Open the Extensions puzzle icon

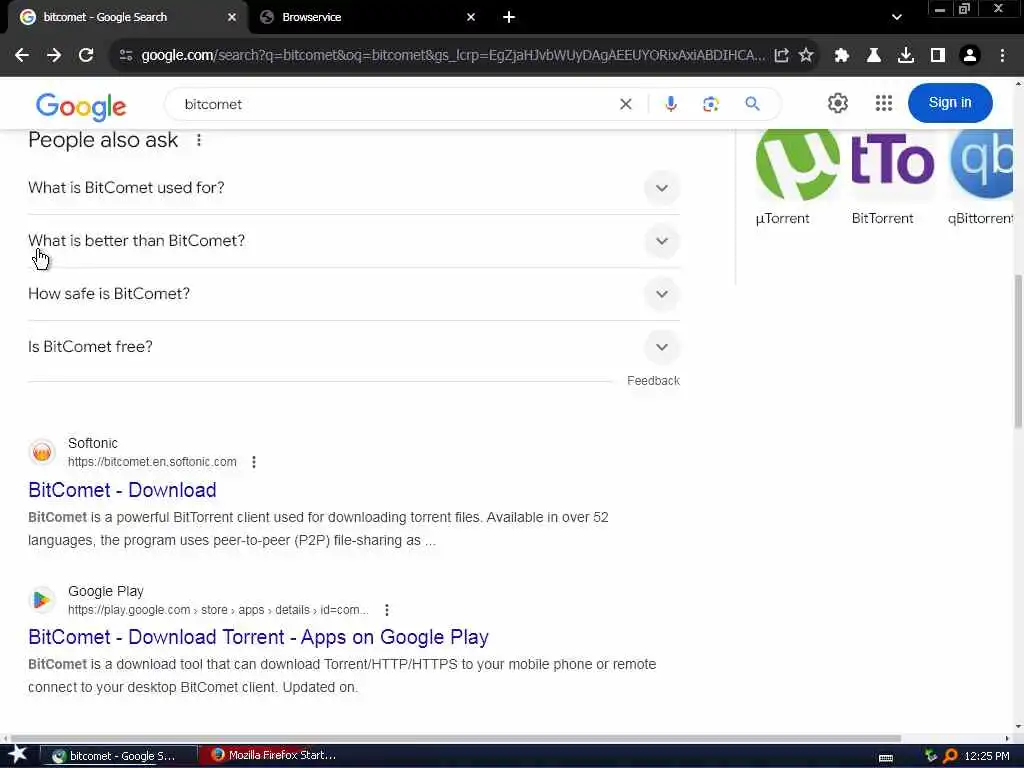click(x=842, y=56)
